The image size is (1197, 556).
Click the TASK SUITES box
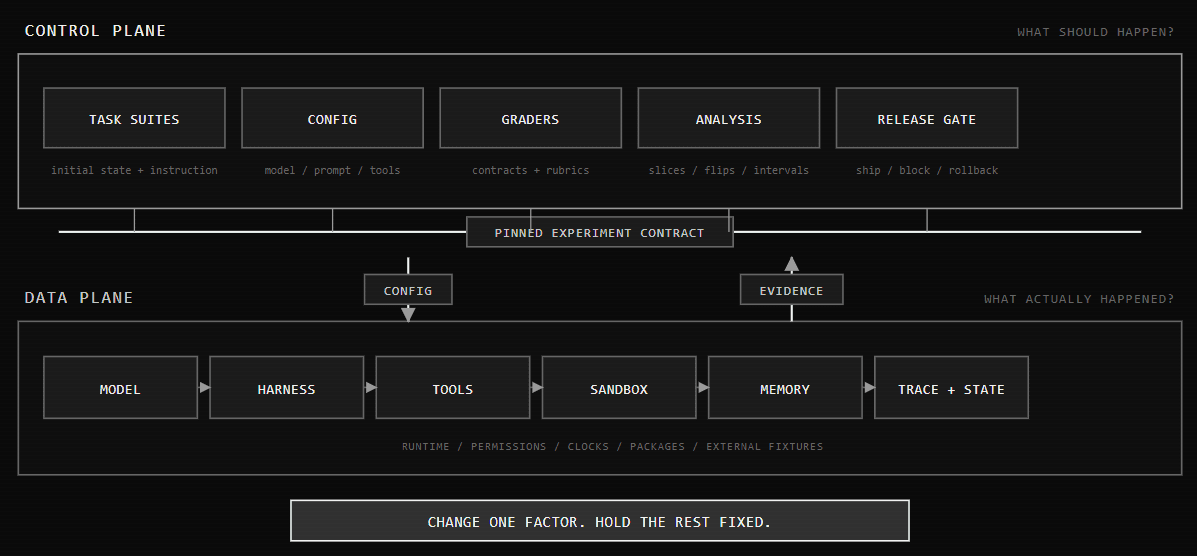[134, 118]
